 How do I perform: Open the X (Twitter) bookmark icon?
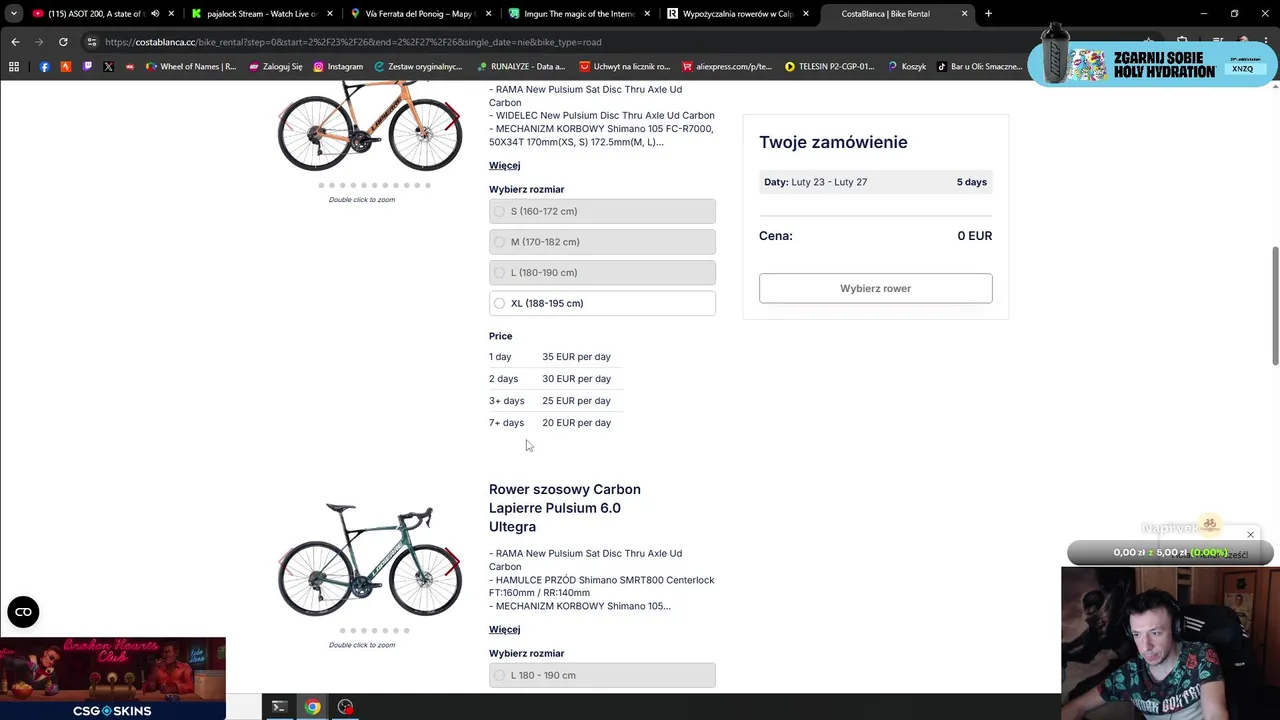click(x=108, y=67)
